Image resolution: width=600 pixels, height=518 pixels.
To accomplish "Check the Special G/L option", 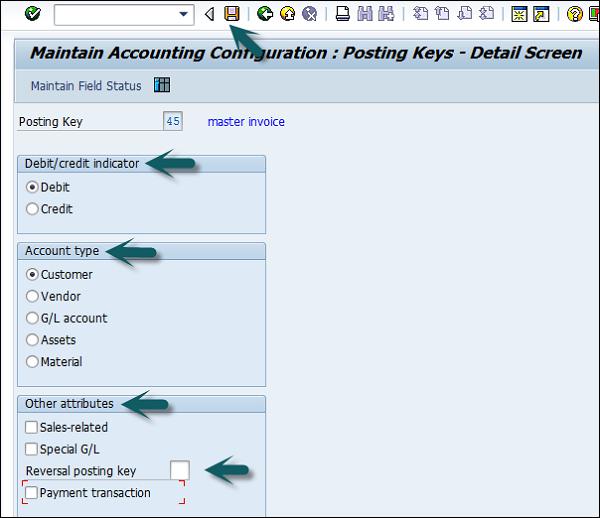I will [x=32, y=449].
